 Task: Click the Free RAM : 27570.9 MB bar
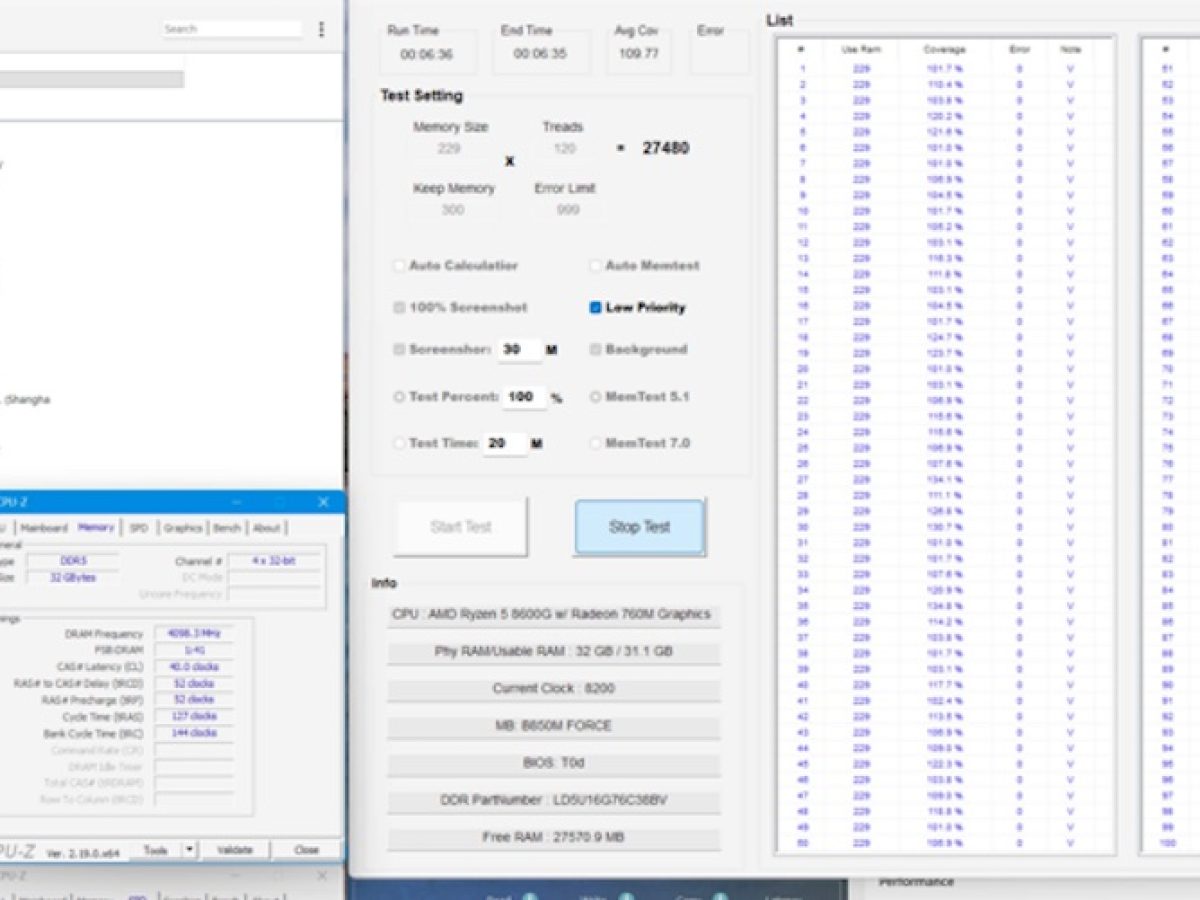553,838
